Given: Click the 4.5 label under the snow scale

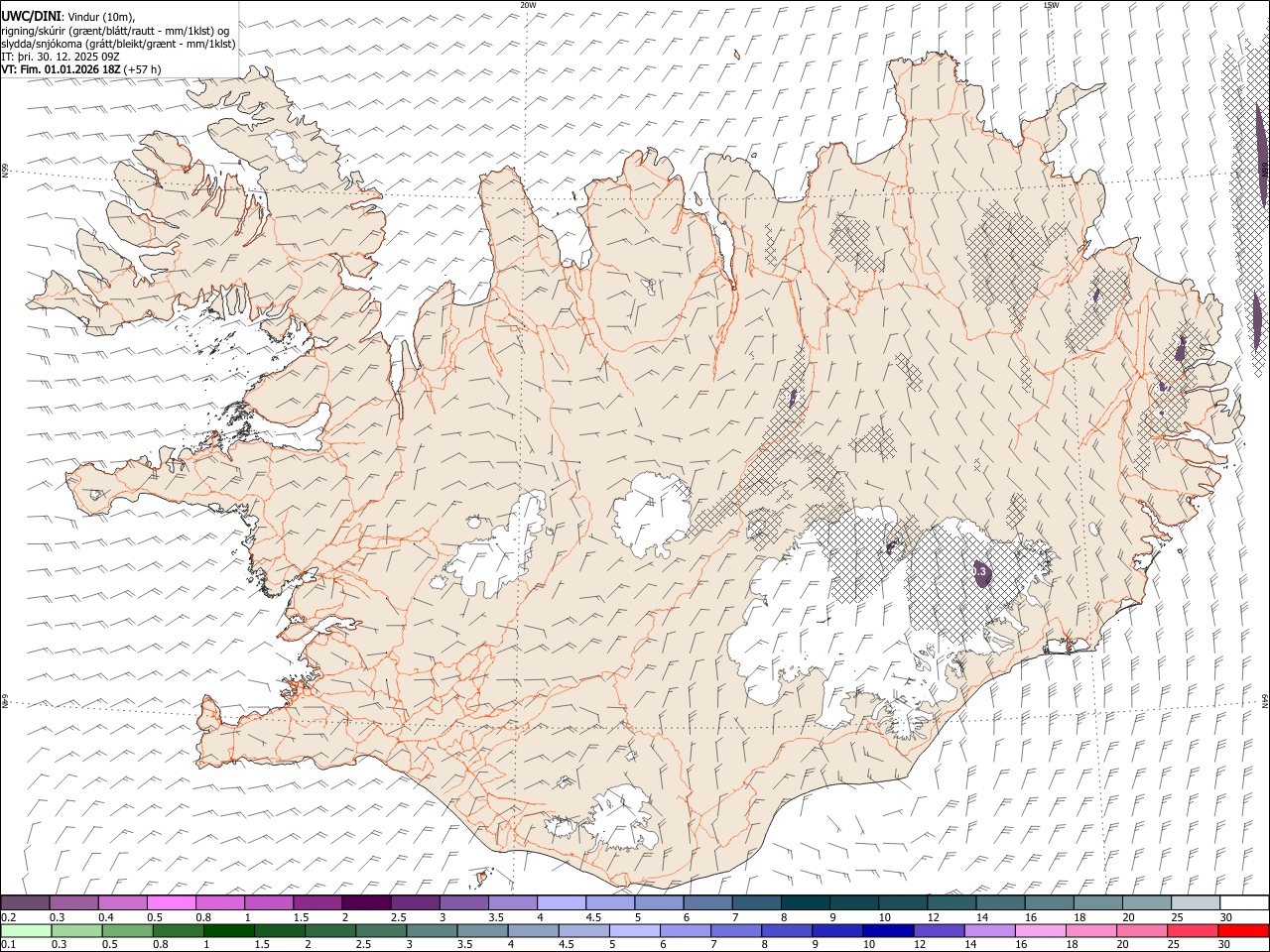Looking at the screenshot, I should pos(594,916).
